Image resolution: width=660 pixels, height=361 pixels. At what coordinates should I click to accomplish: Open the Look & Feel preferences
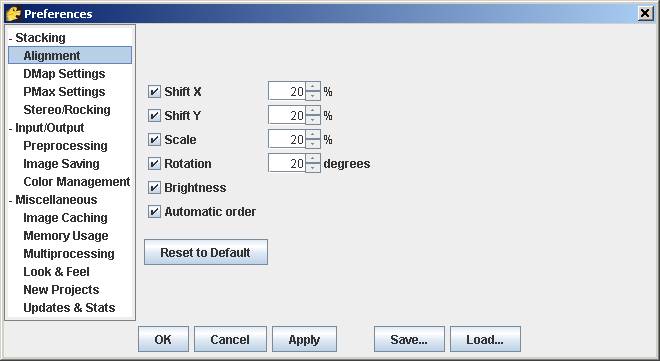(56, 272)
